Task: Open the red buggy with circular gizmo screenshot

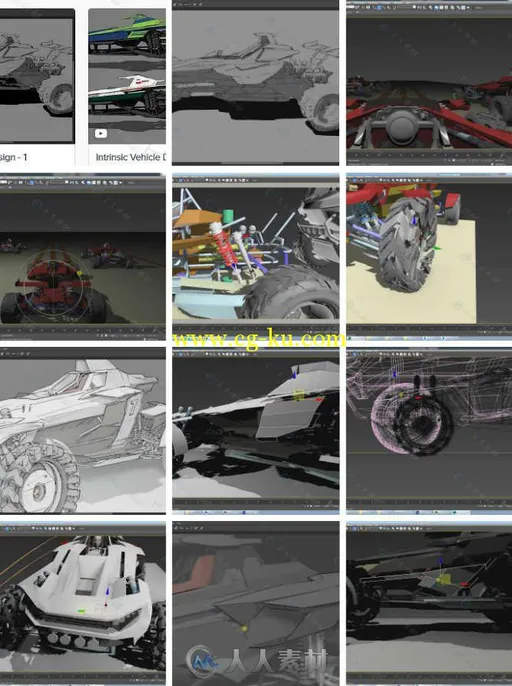Action: click(83, 256)
